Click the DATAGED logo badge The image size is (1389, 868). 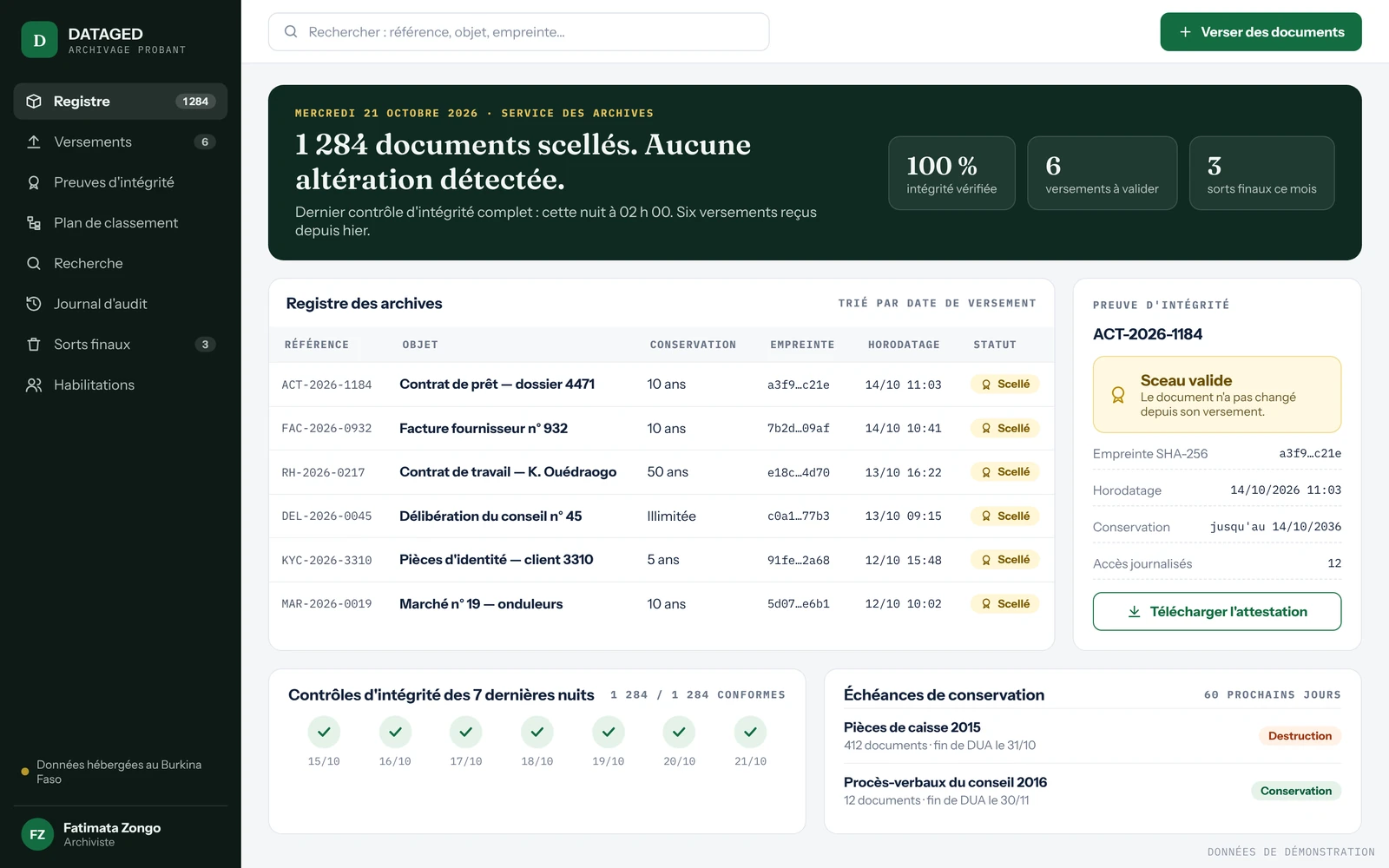pyautogui.click(x=39, y=40)
